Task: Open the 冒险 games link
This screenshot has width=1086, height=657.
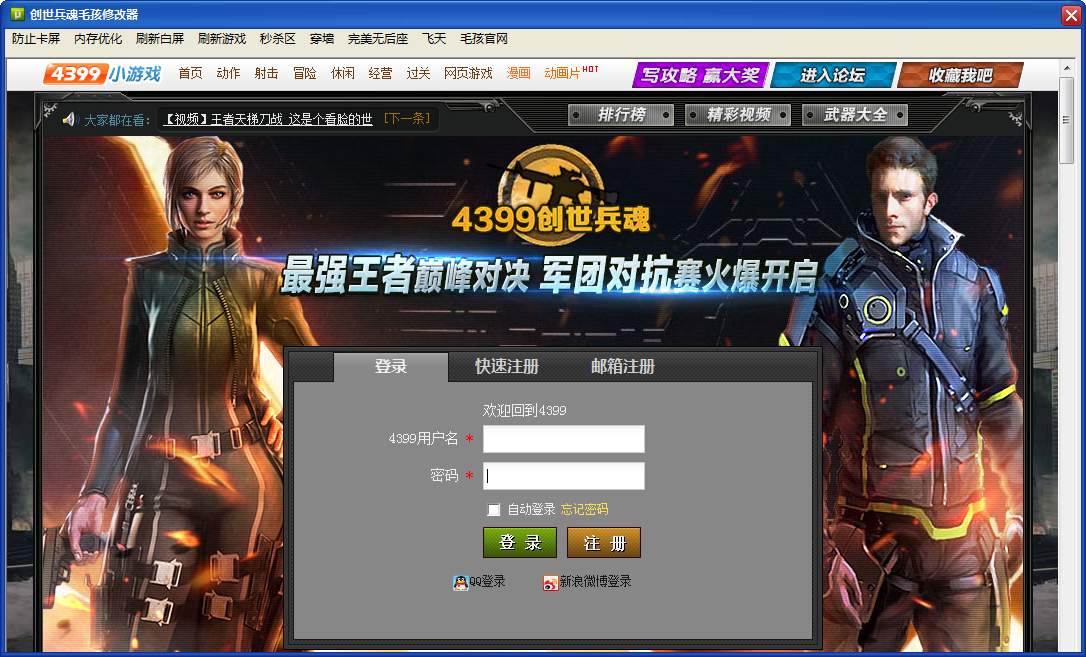Action: 304,73
